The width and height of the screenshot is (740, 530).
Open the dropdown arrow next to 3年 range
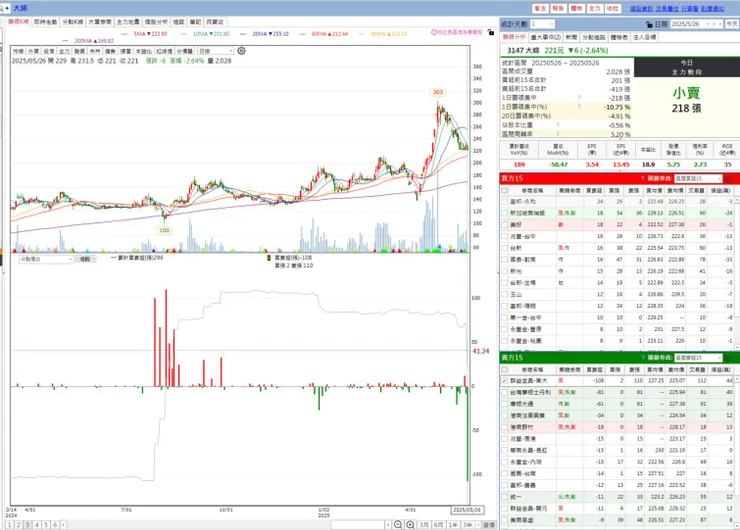[478, 525]
